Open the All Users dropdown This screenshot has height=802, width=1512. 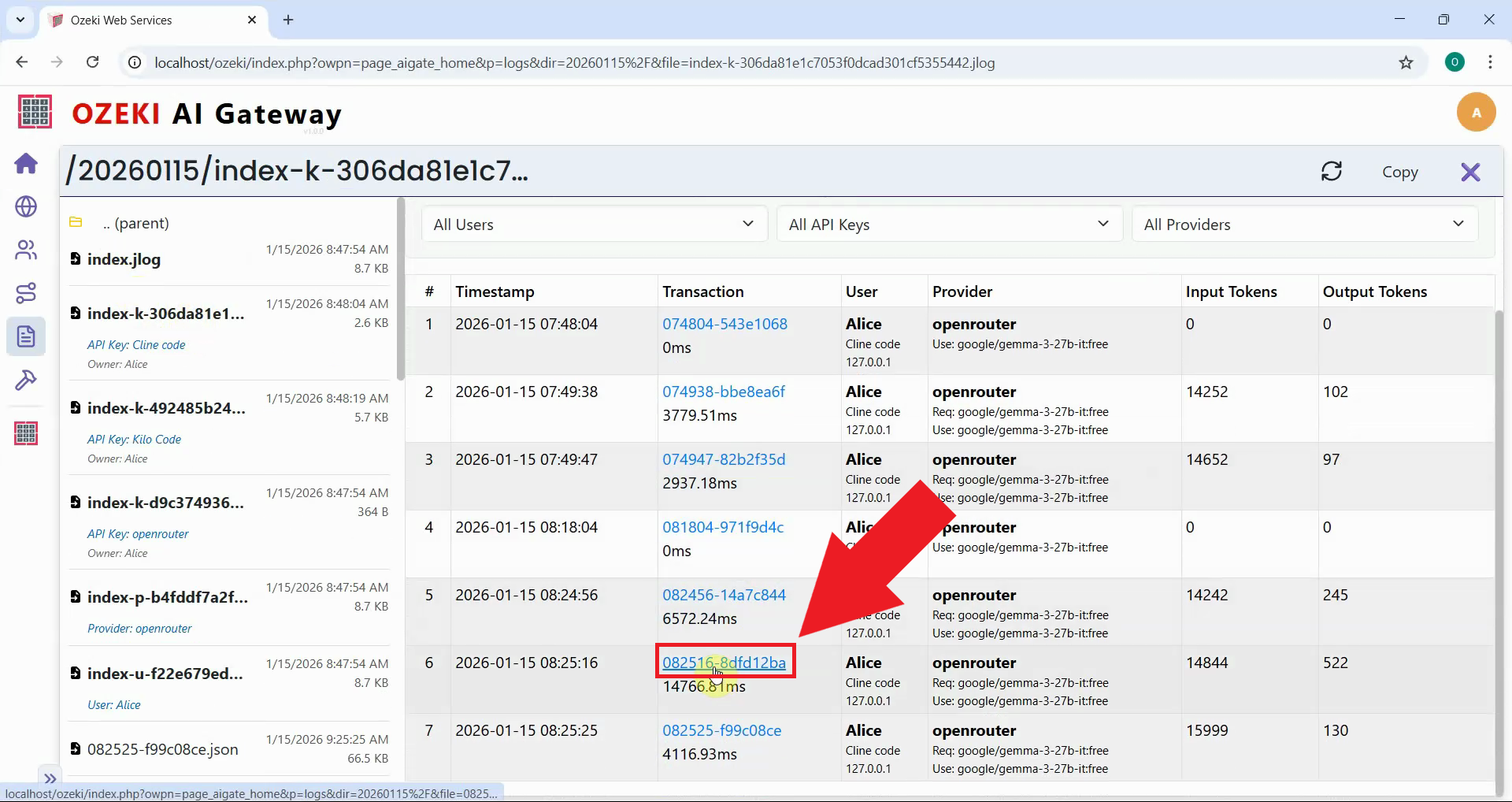[x=594, y=225]
